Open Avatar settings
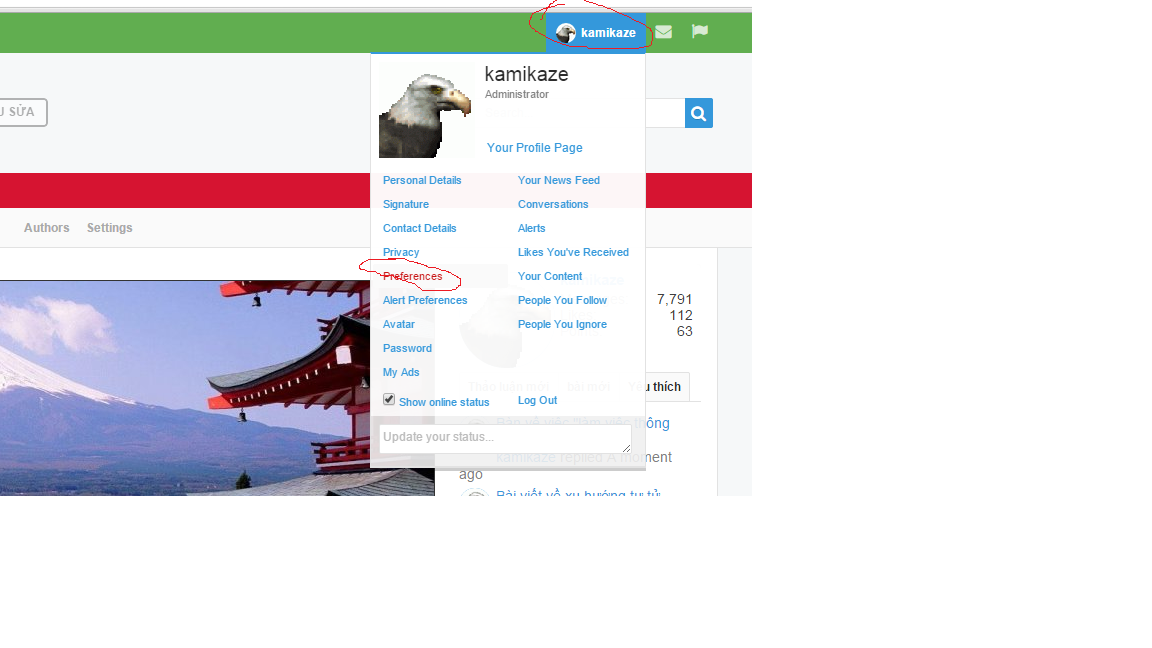This screenshot has width=1152, height=648. pos(399,324)
